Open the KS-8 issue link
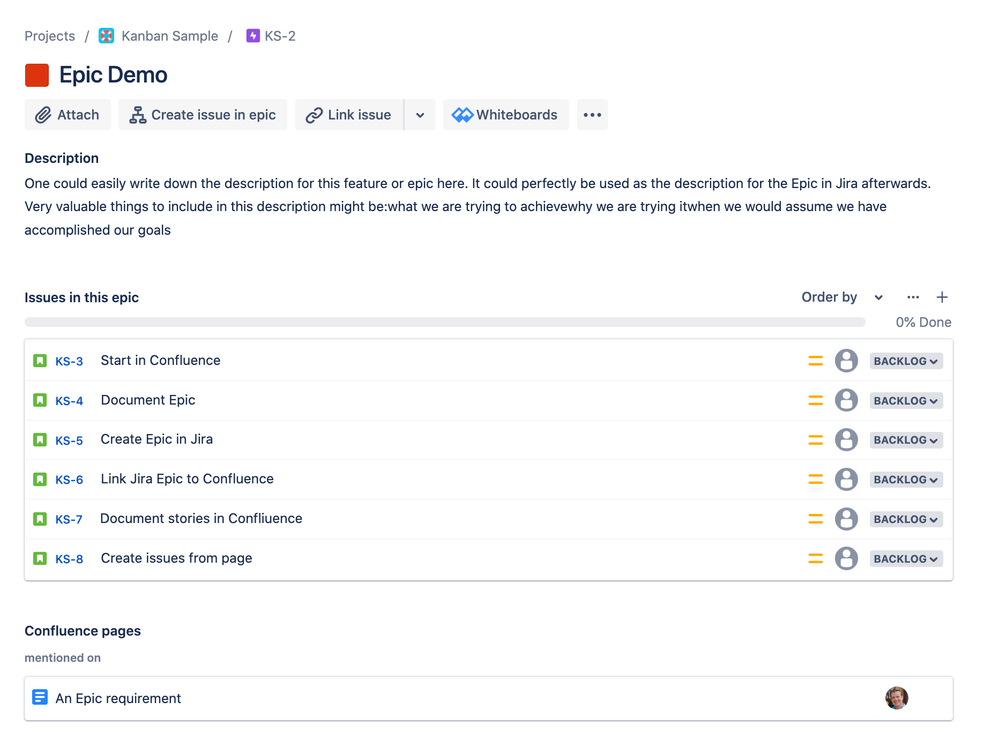The width and height of the screenshot is (999, 747). click(x=69, y=559)
